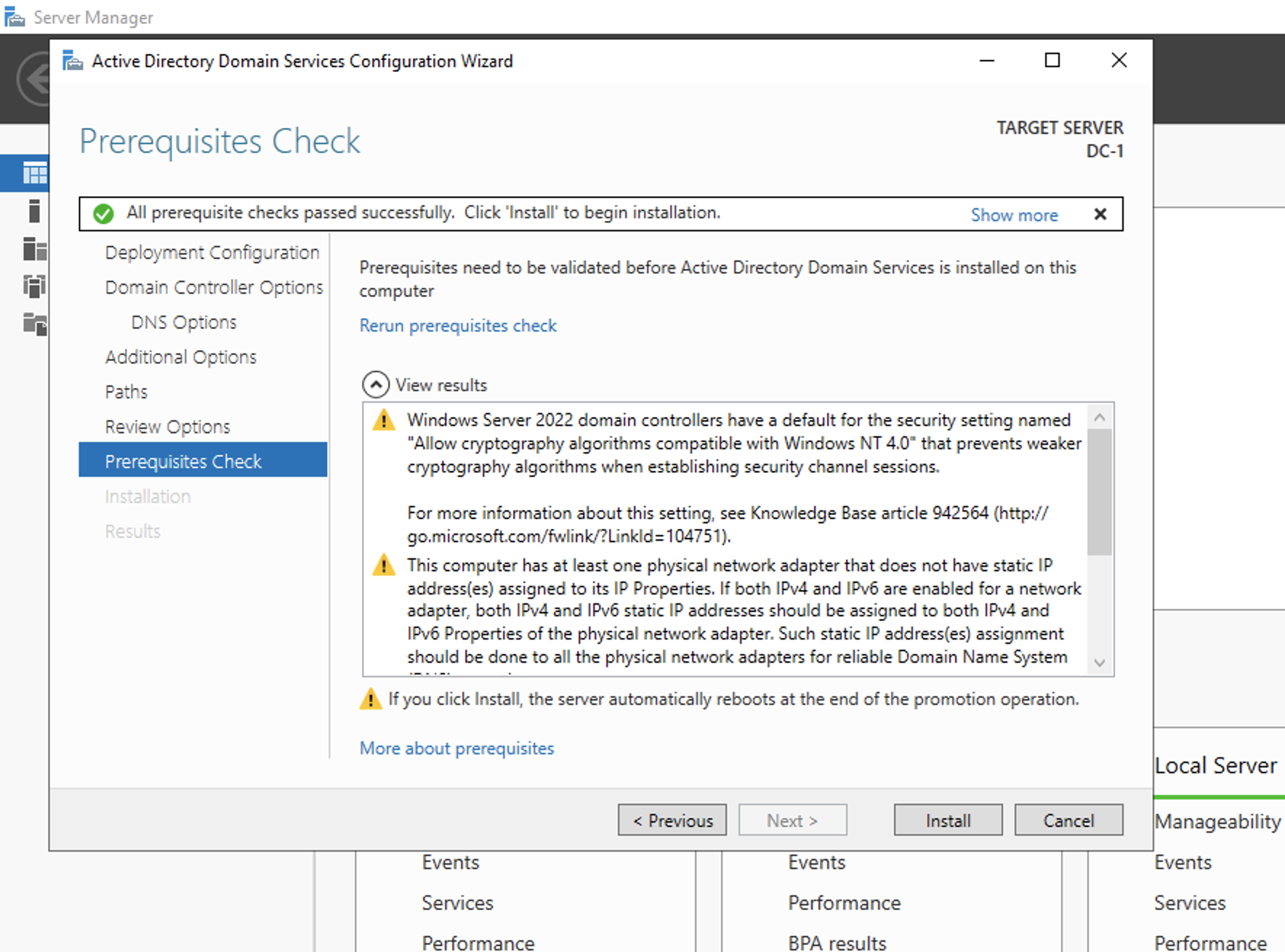Viewport: 1285px width, 952px height.
Task: Go to Additional Options step
Action: pos(181,357)
